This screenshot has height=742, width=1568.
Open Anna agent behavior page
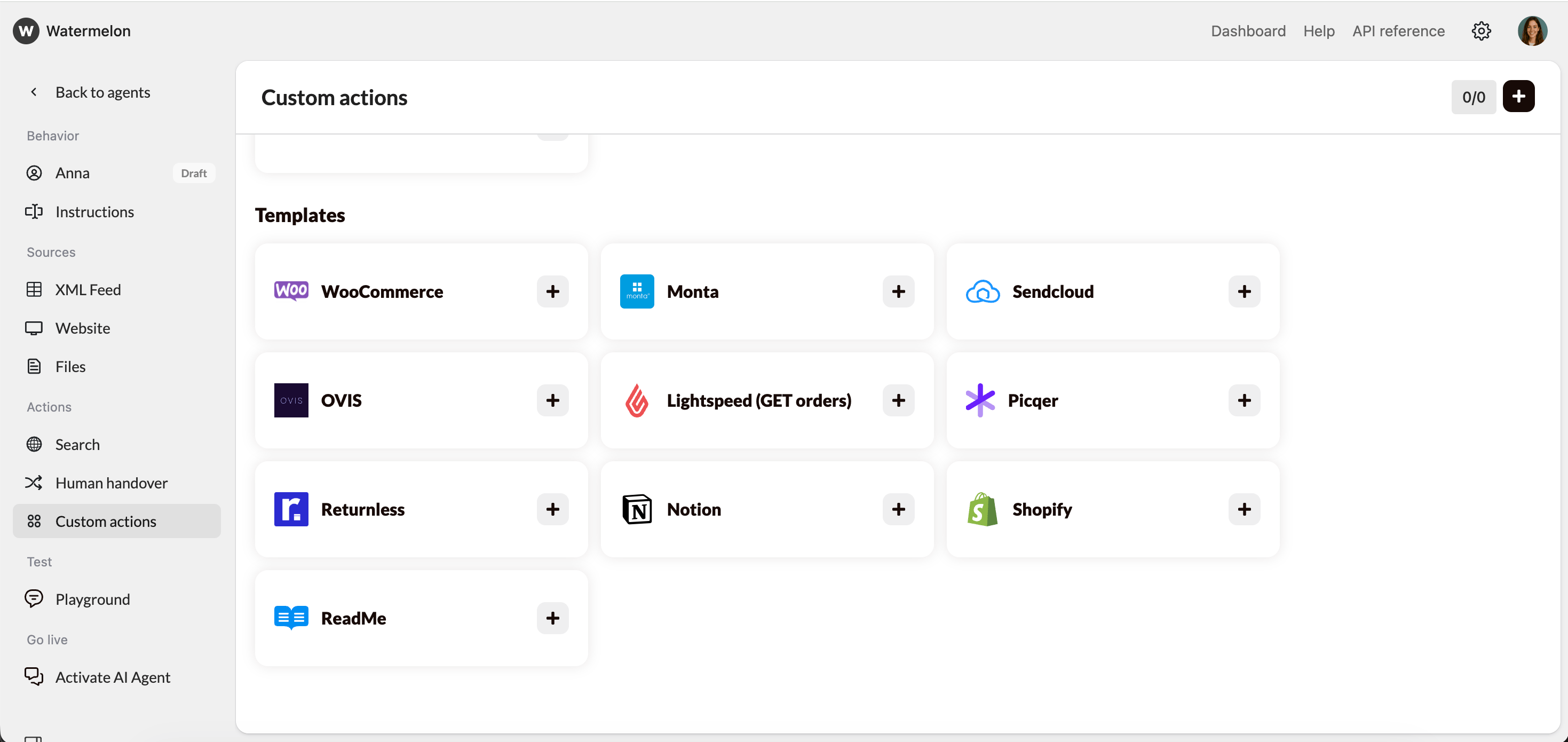(x=117, y=173)
